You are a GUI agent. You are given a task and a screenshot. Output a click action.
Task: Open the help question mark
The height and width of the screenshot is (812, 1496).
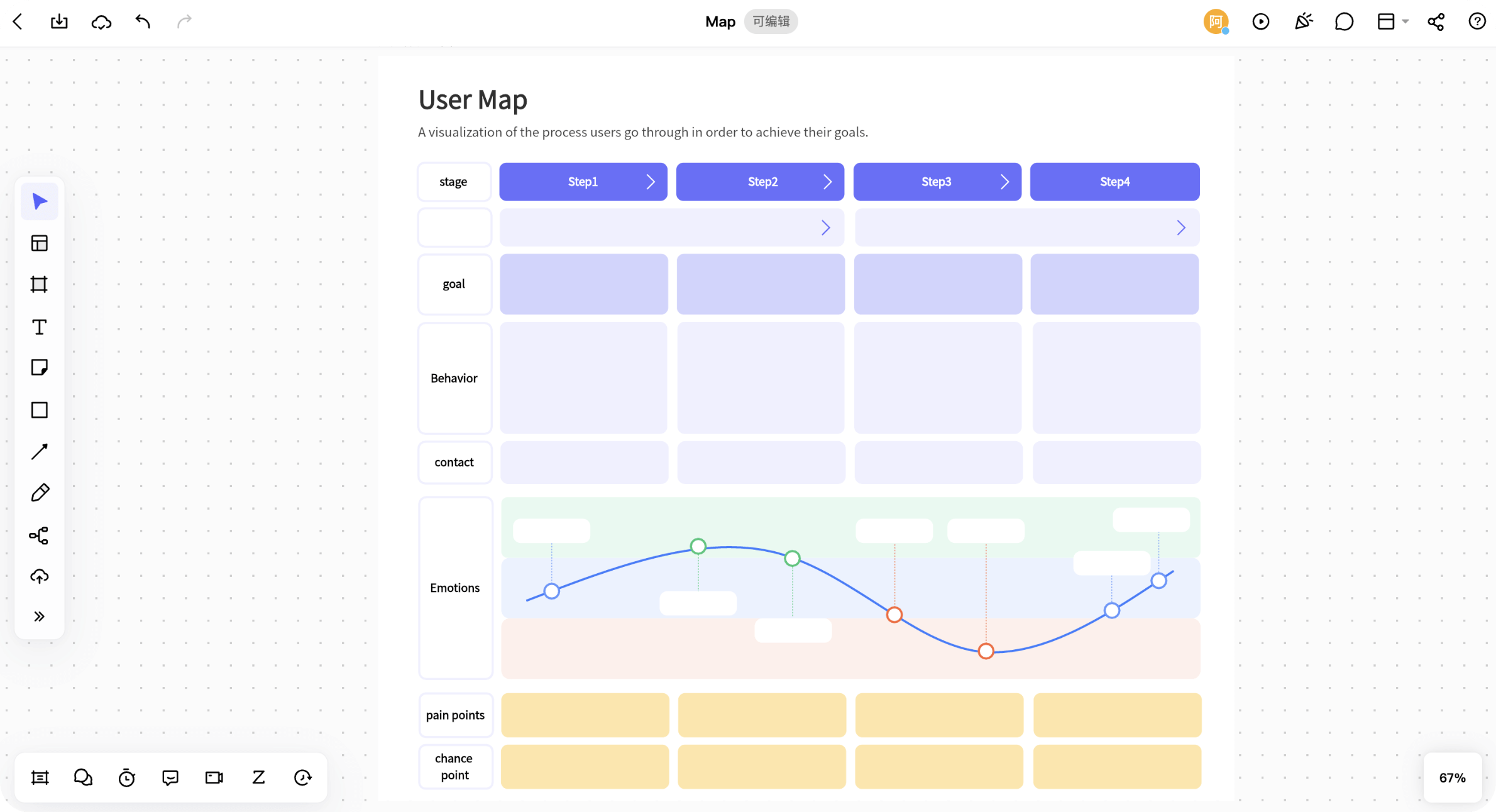point(1477,21)
